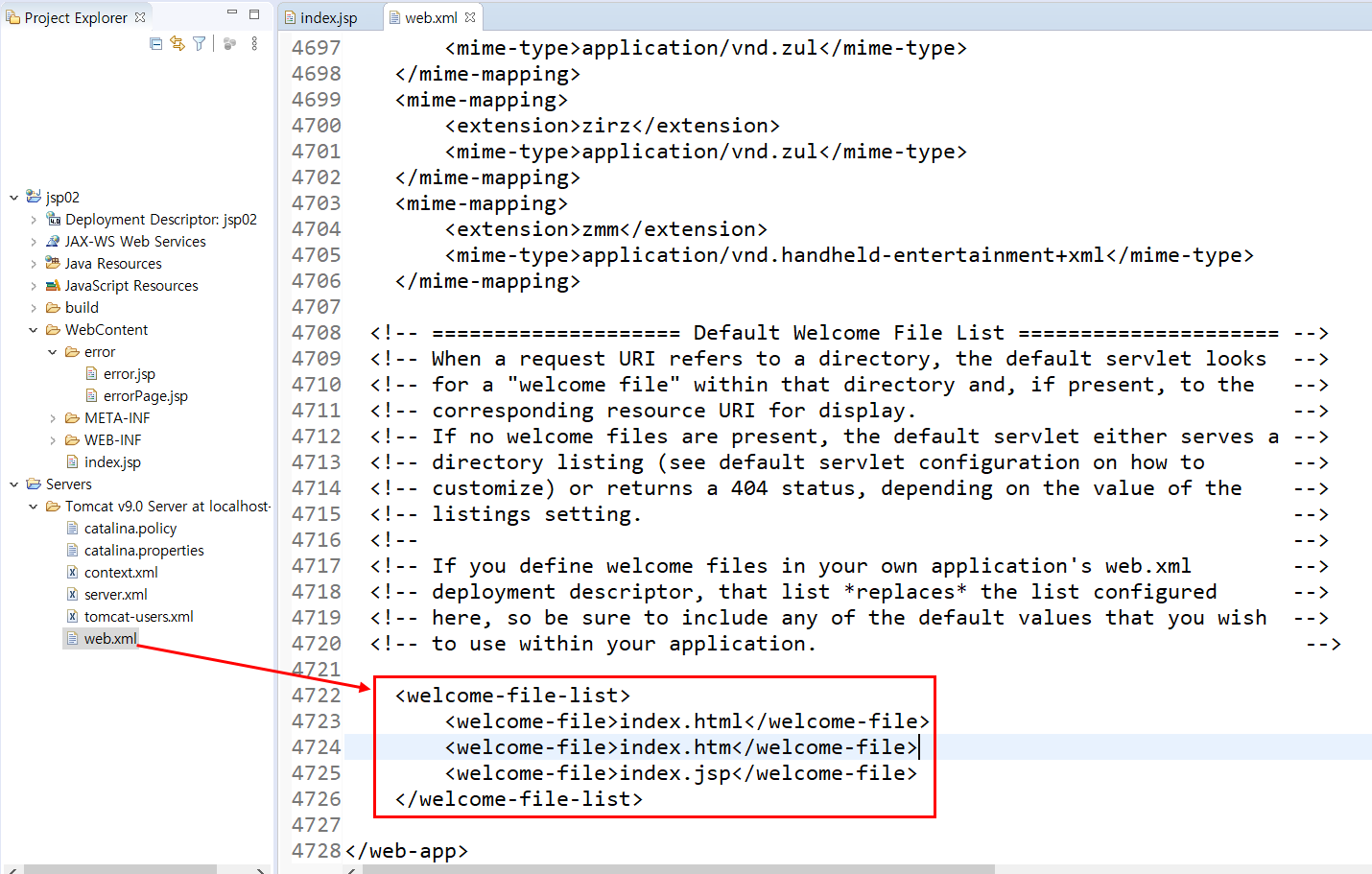Open the Project Explorer view menu dots

click(x=254, y=43)
